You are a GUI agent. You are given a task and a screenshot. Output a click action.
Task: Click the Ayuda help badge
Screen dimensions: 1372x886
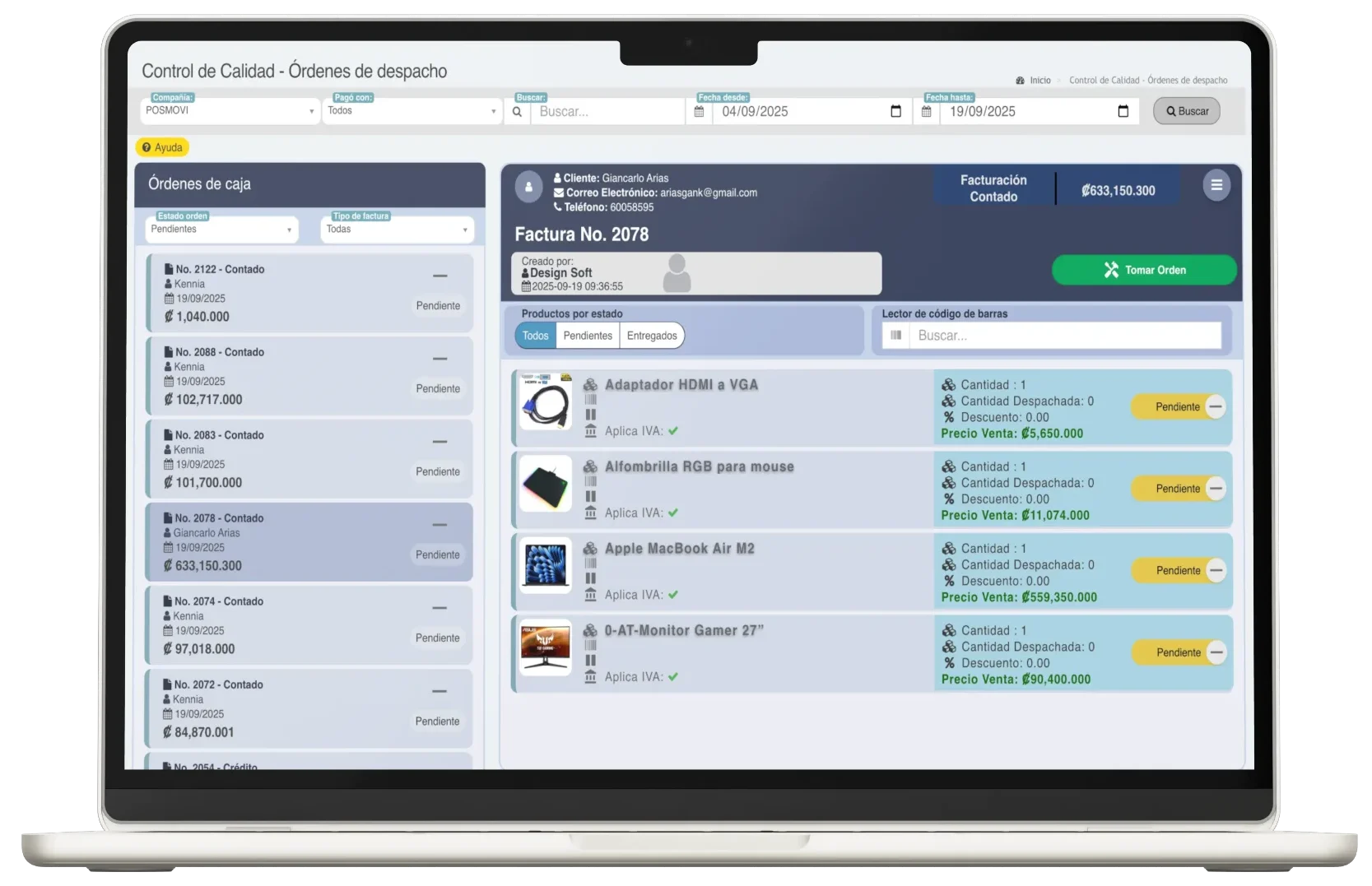pyautogui.click(x=162, y=147)
